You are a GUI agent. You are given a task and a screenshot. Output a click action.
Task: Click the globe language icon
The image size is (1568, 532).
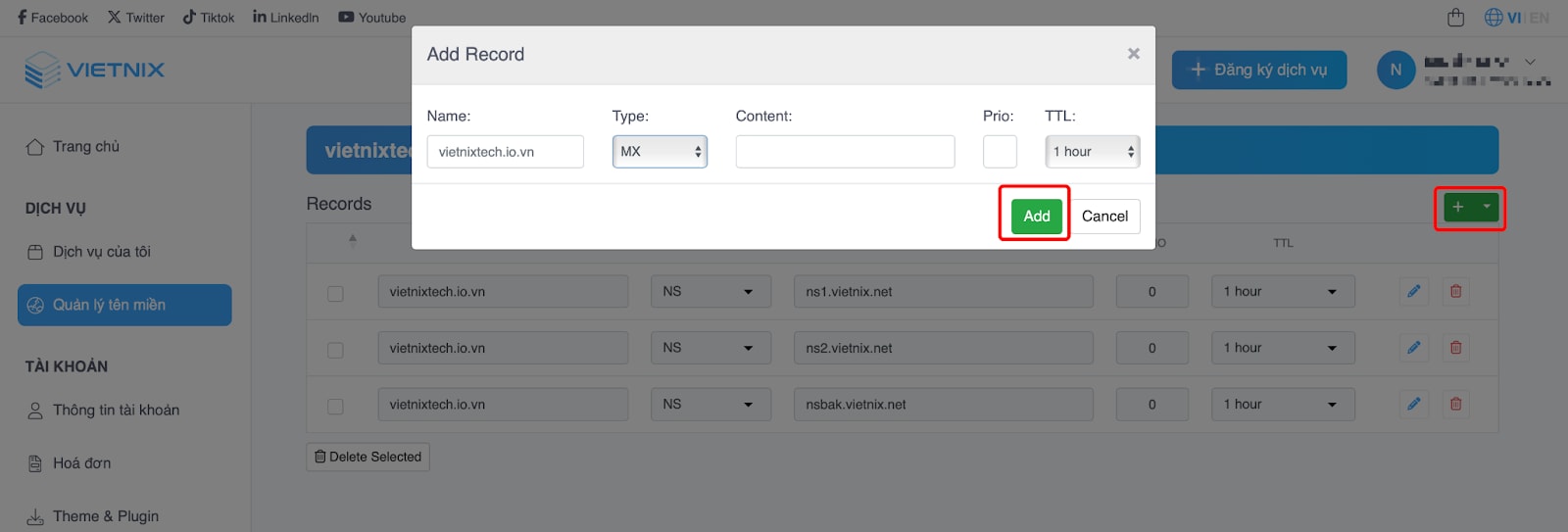pyautogui.click(x=1493, y=18)
